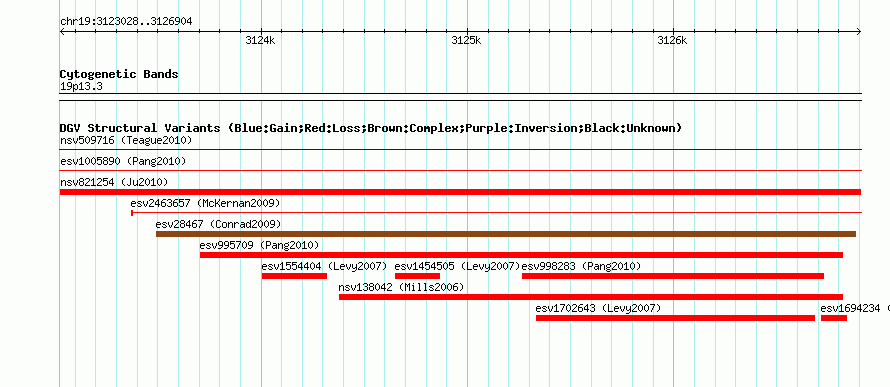Click the 3125k ruler position

pos(467,40)
